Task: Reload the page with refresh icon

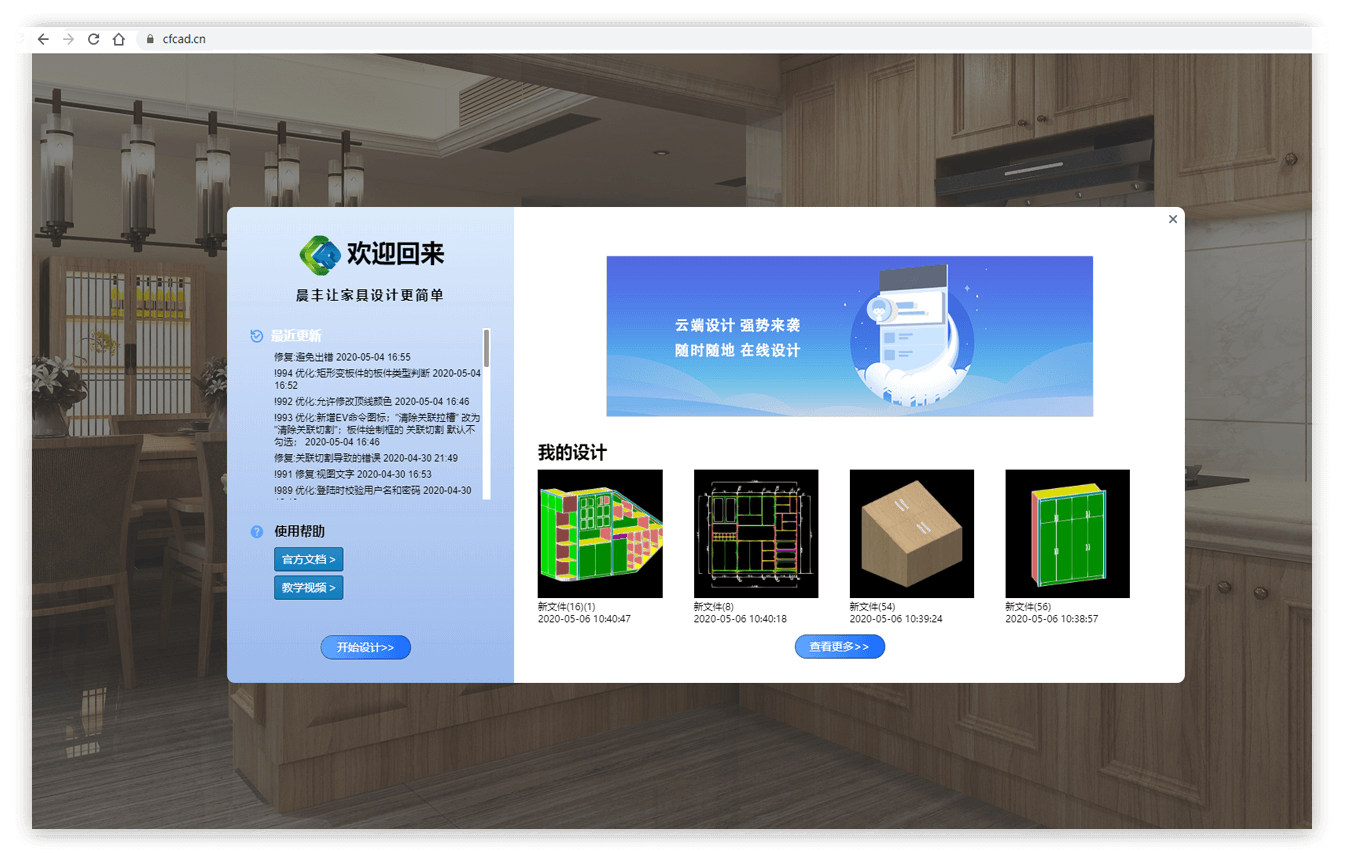Action: (94, 39)
